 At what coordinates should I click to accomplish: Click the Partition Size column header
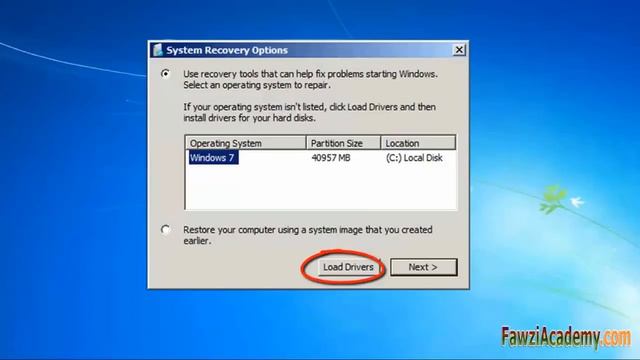[343, 143]
